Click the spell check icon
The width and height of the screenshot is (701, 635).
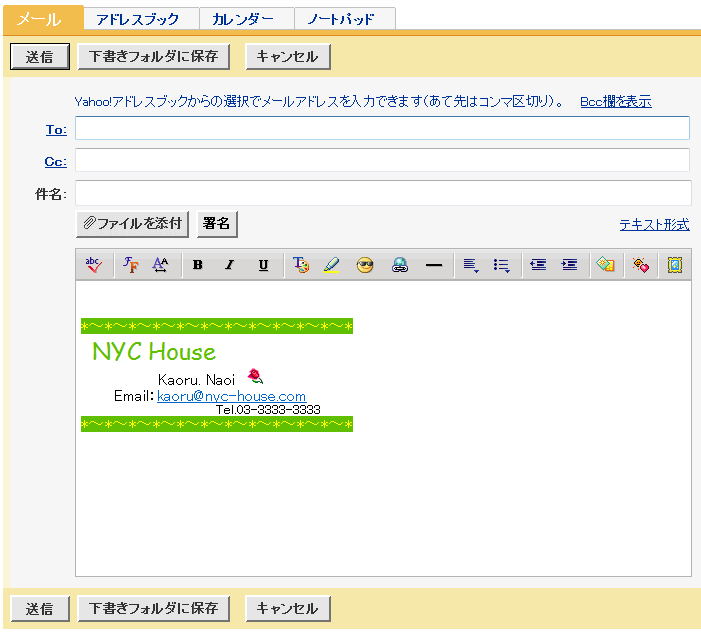(93, 265)
